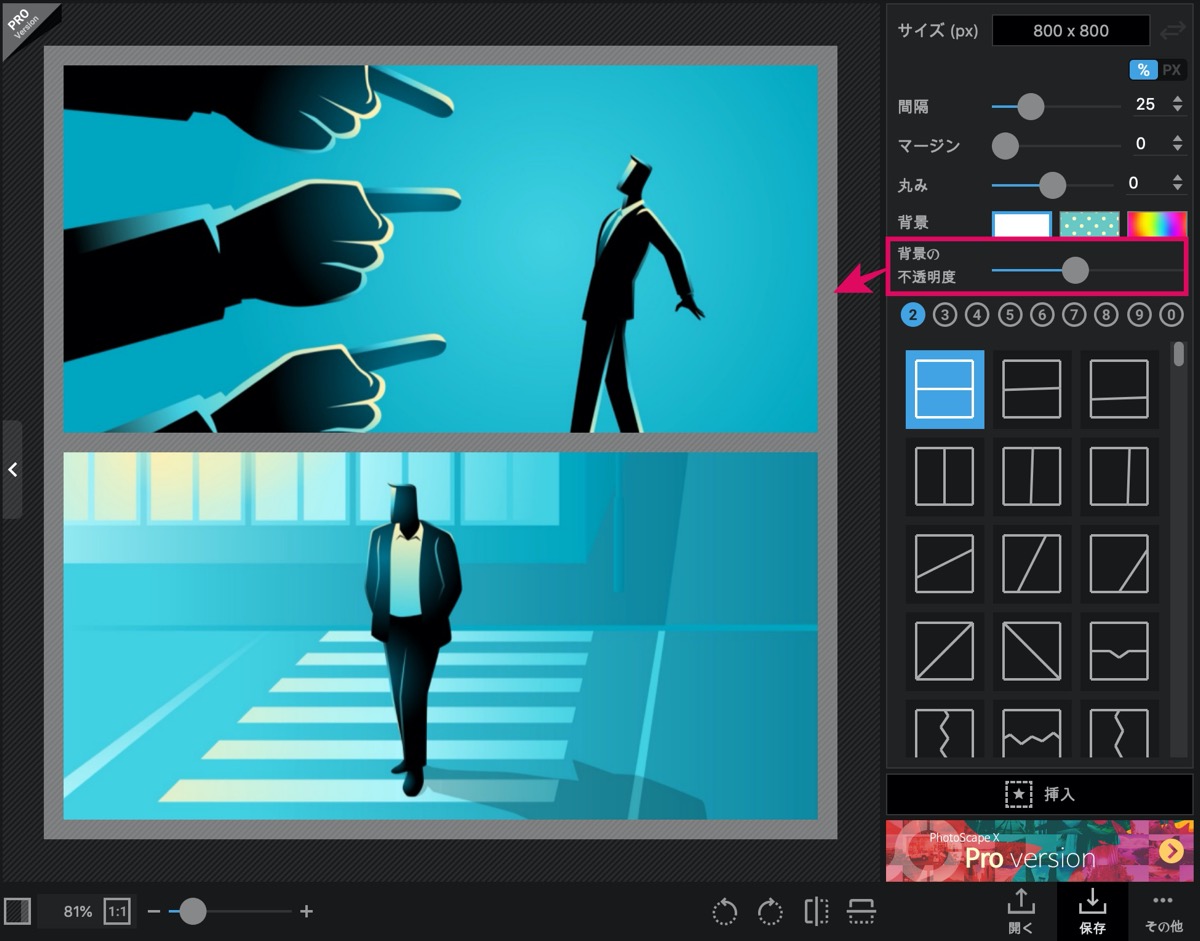Flip the collage horizontally
The image size is (1200, 941).
817,911
